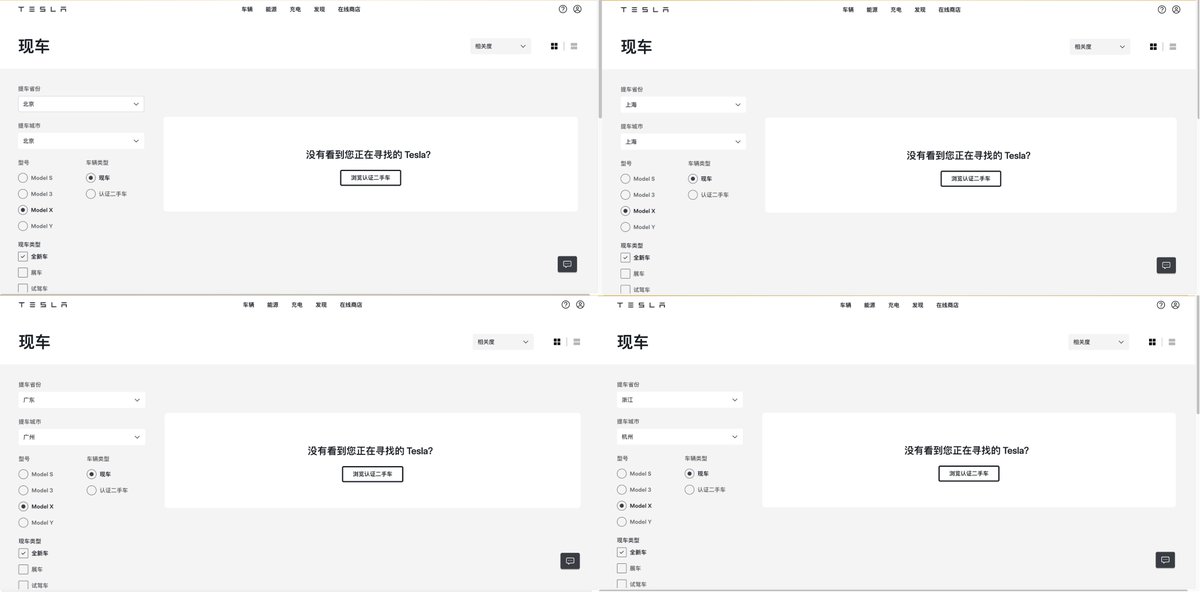
Task: Click the Tesla logo in the Guangzhou window
Action: (x=43, y=304)
